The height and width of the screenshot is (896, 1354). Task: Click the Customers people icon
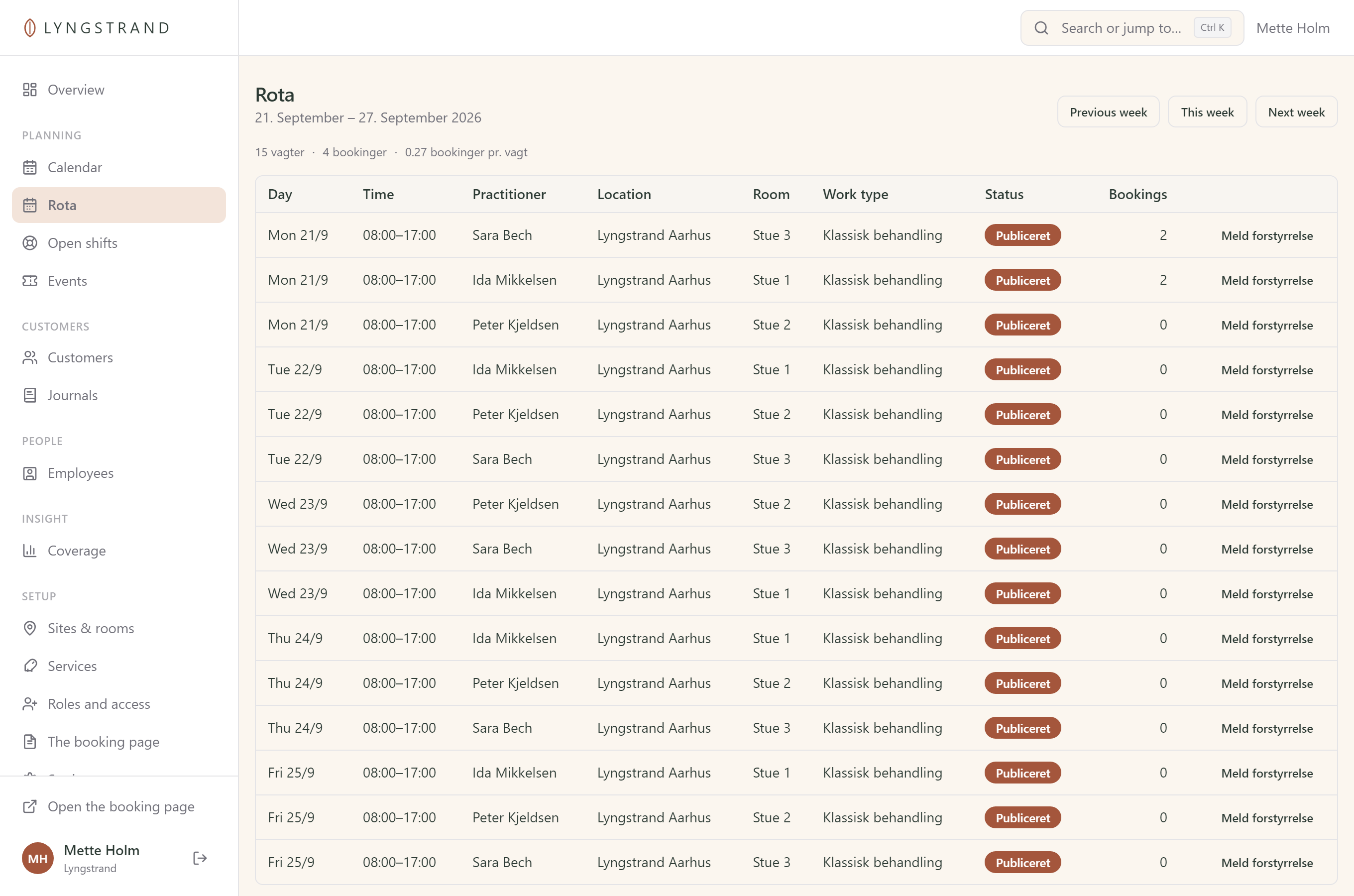(x=30, y=358)
